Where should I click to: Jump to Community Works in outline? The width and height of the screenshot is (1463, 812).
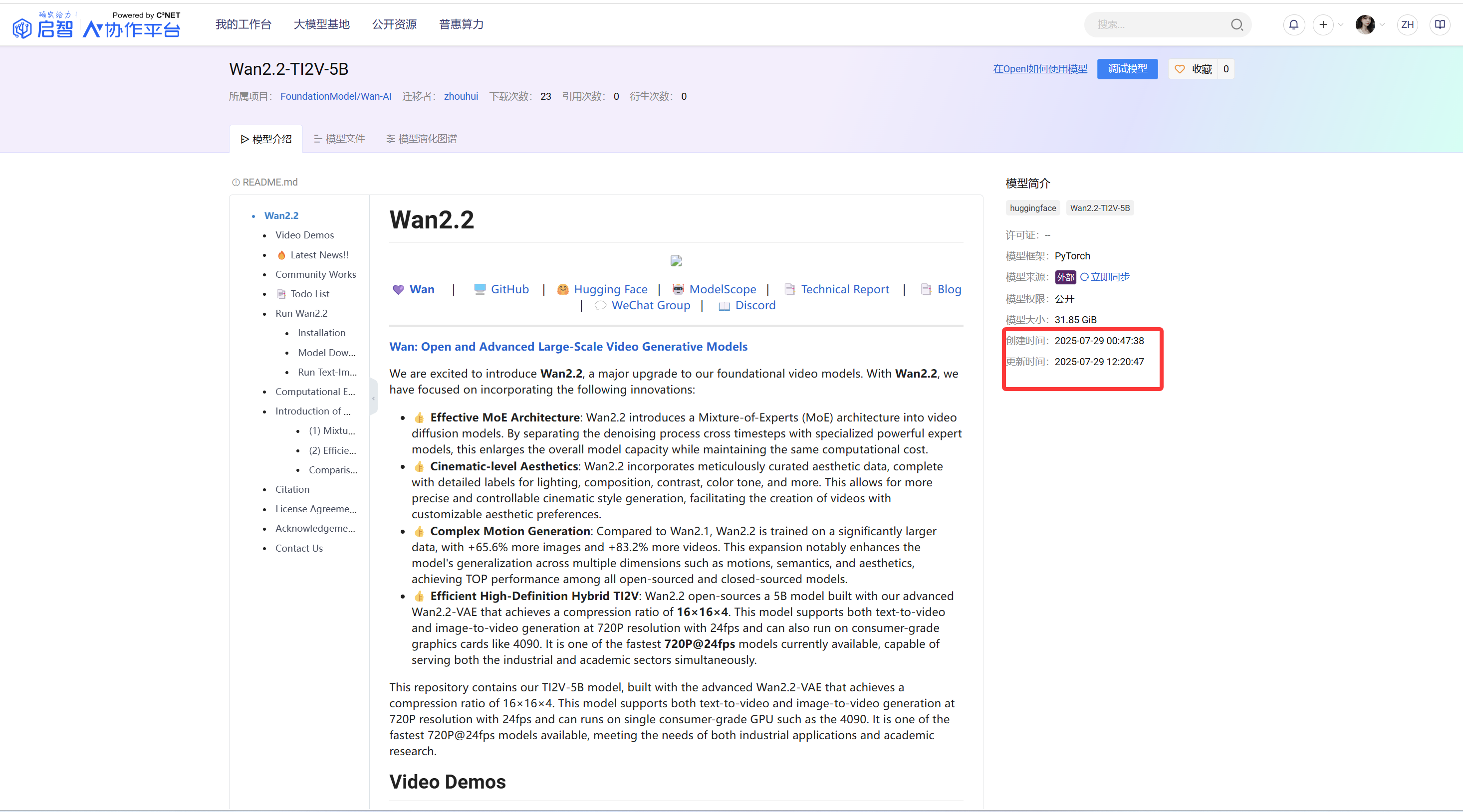click(315, 274)
